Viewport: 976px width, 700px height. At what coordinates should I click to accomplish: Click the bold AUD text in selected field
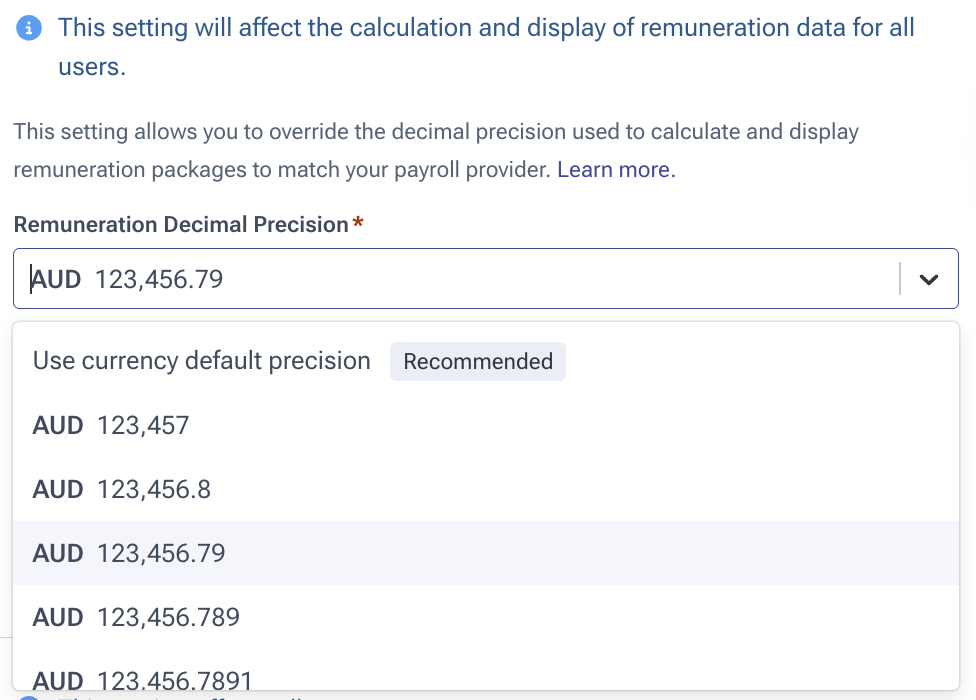click(56, 280)
